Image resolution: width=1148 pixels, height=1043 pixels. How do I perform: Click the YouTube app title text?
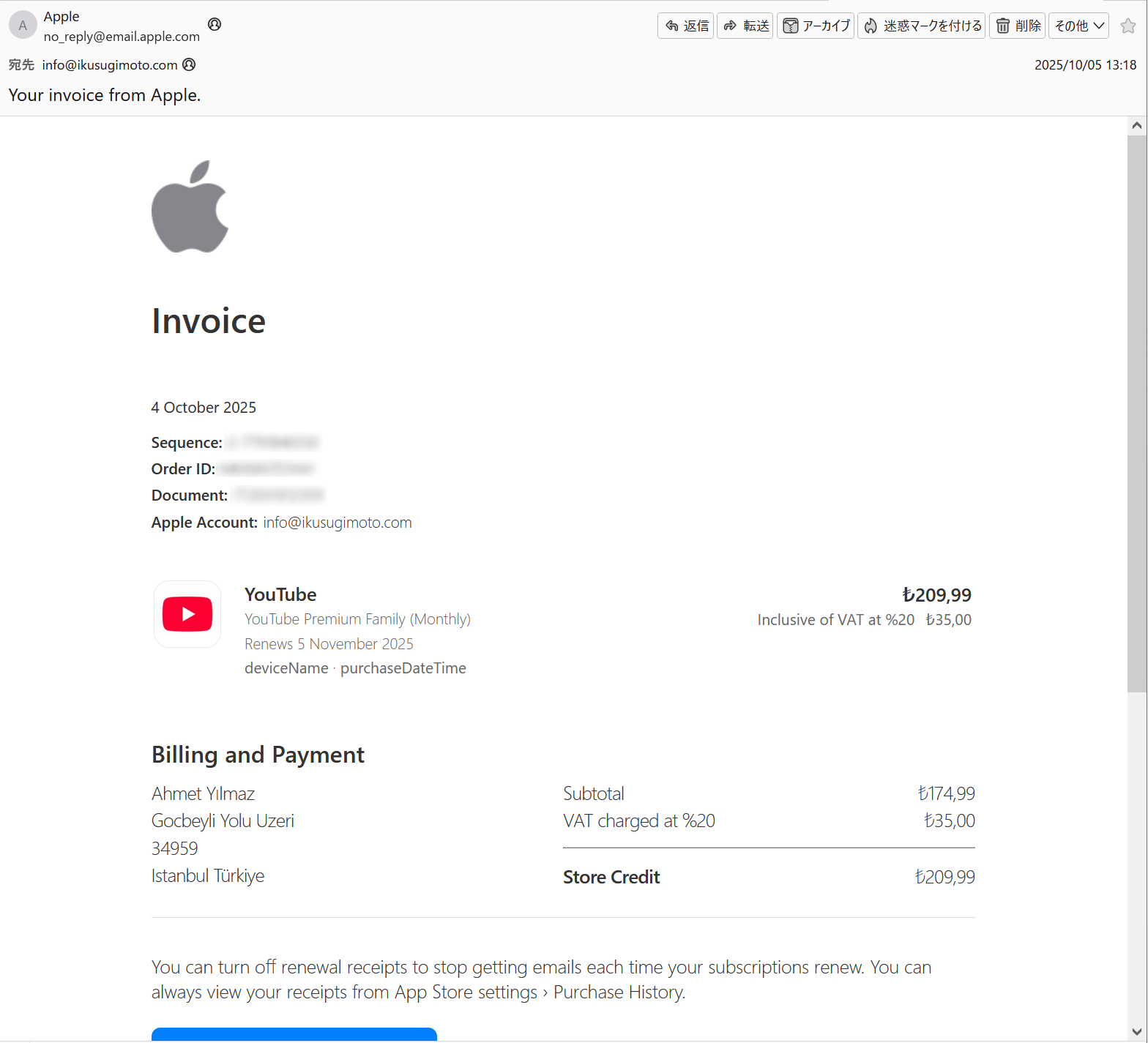click(x=280, y=594)
